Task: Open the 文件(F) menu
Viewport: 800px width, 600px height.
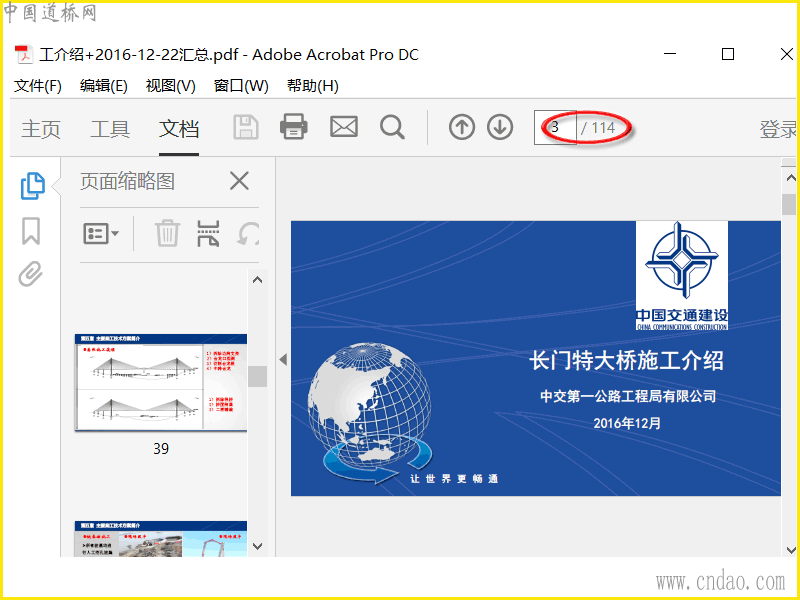Action: (x=38, y=86)
